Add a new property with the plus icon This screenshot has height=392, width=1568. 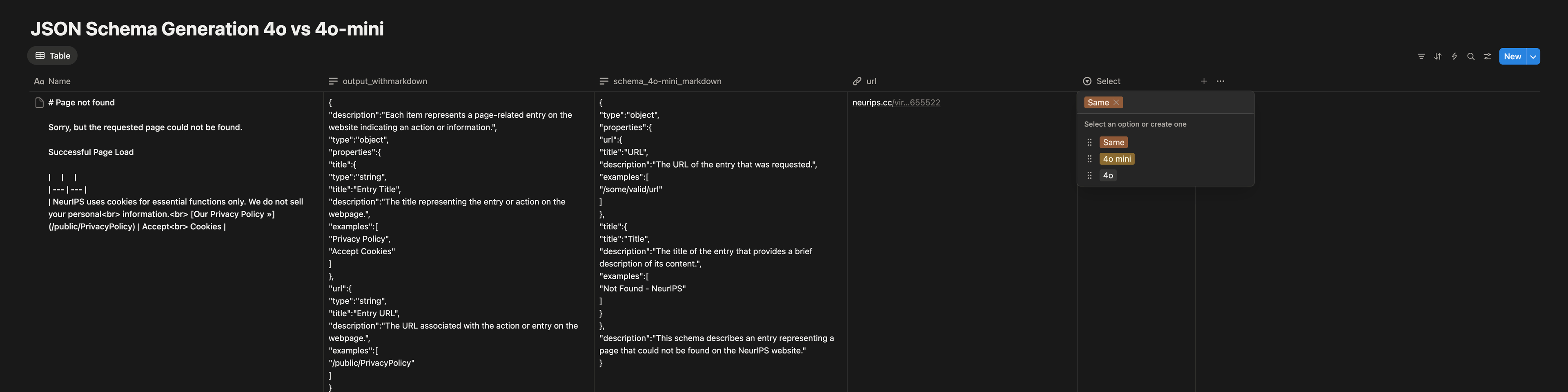pyautogui.click(x=1203, y=81)
